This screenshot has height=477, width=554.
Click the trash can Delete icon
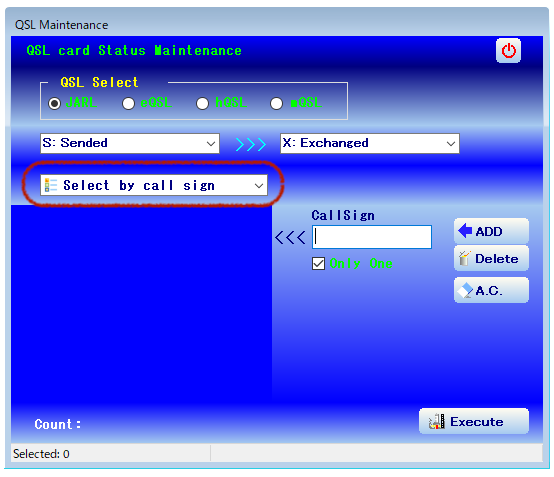464,258
